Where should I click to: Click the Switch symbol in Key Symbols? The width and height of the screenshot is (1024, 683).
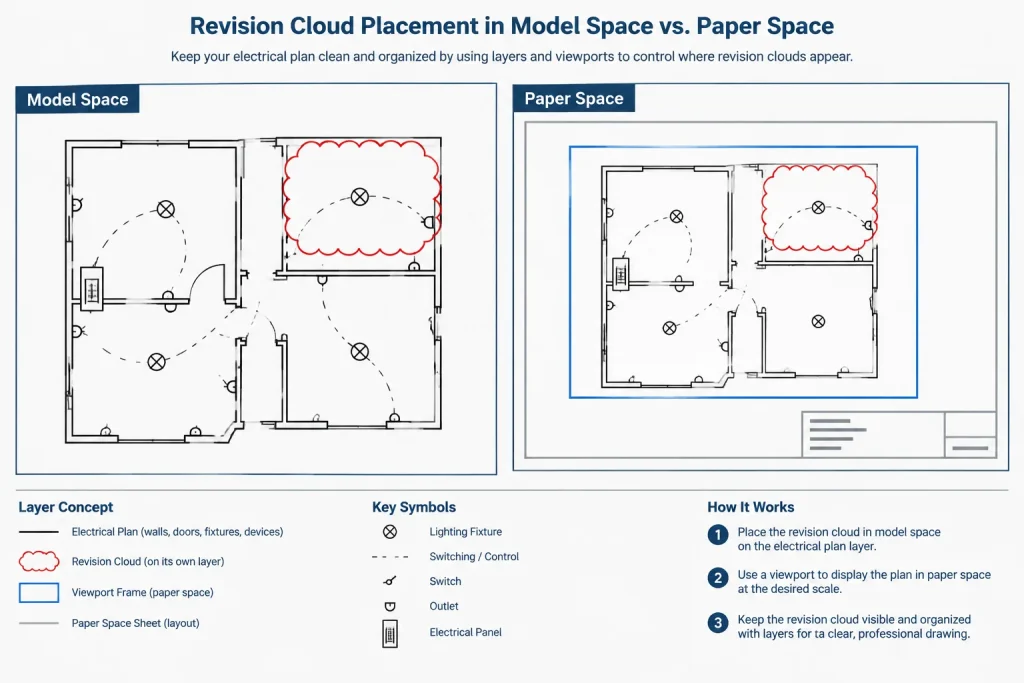[x=390, y=580]
